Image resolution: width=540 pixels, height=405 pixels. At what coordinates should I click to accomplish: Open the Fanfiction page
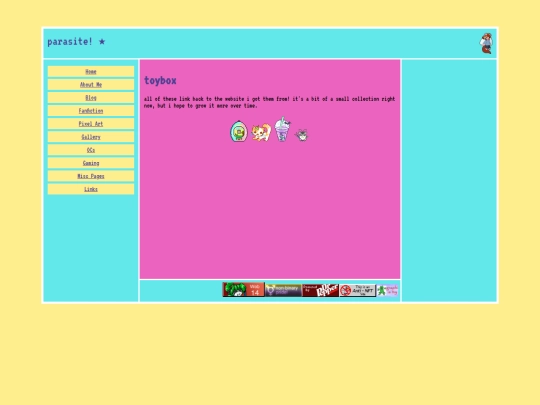(91, 111)
